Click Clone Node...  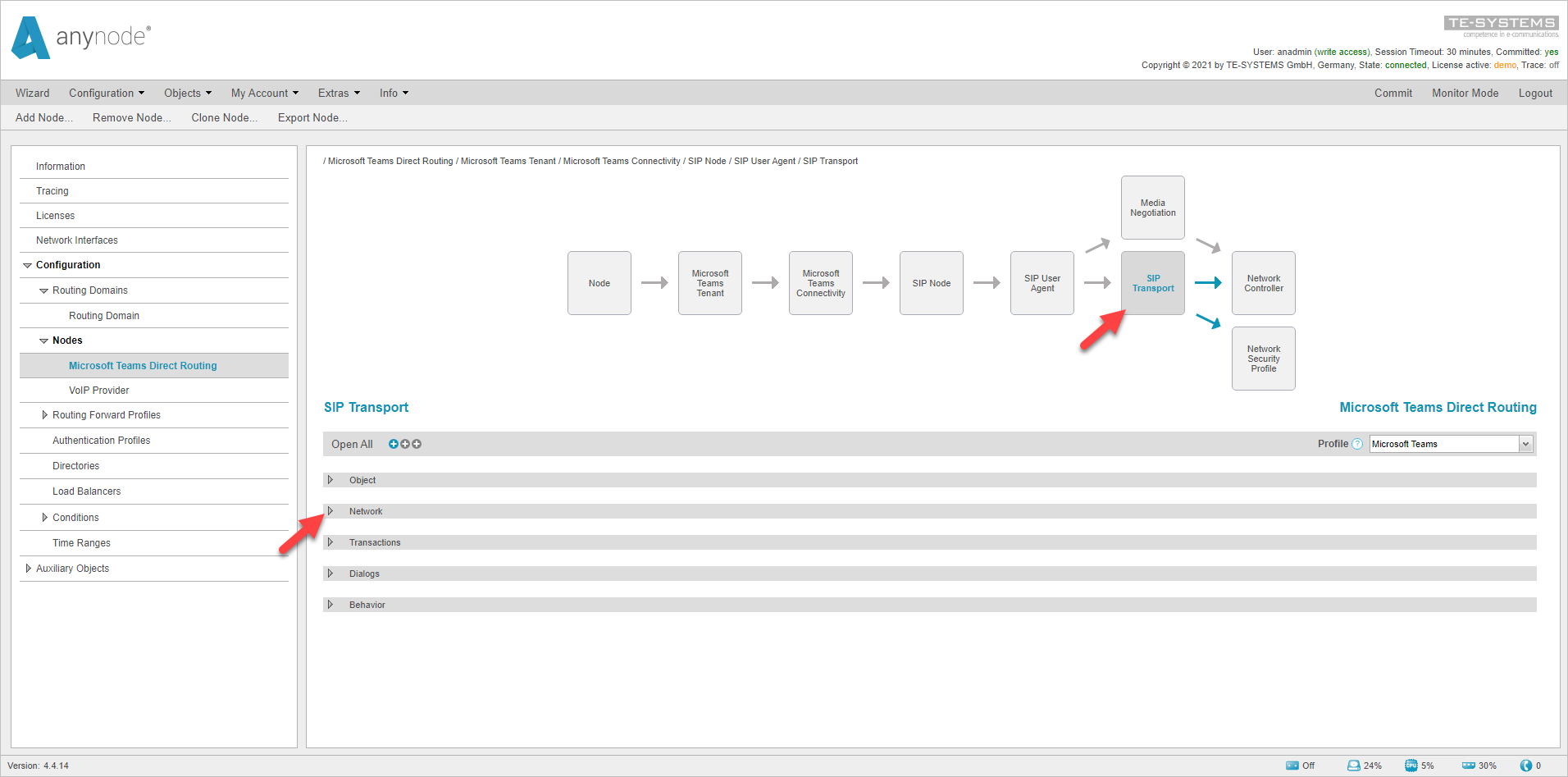[225, 117]
